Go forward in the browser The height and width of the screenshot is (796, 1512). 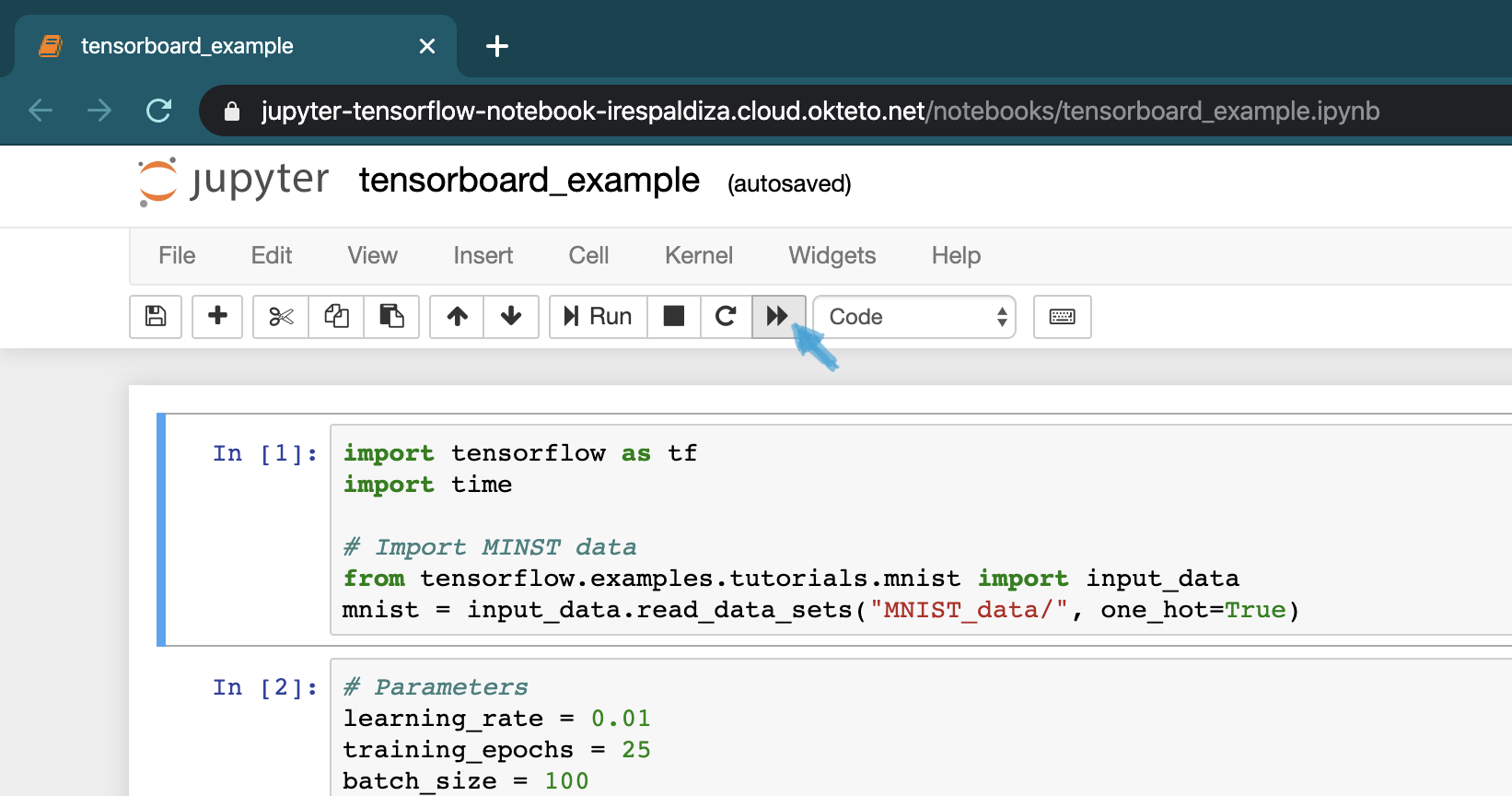click(99, 111)
